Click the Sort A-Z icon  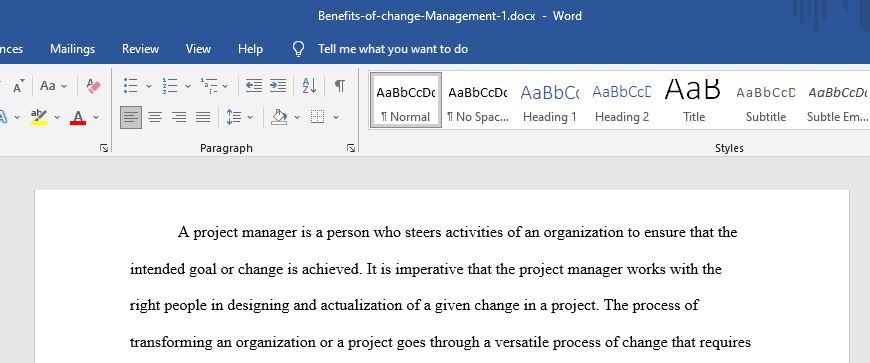point(309,85)
